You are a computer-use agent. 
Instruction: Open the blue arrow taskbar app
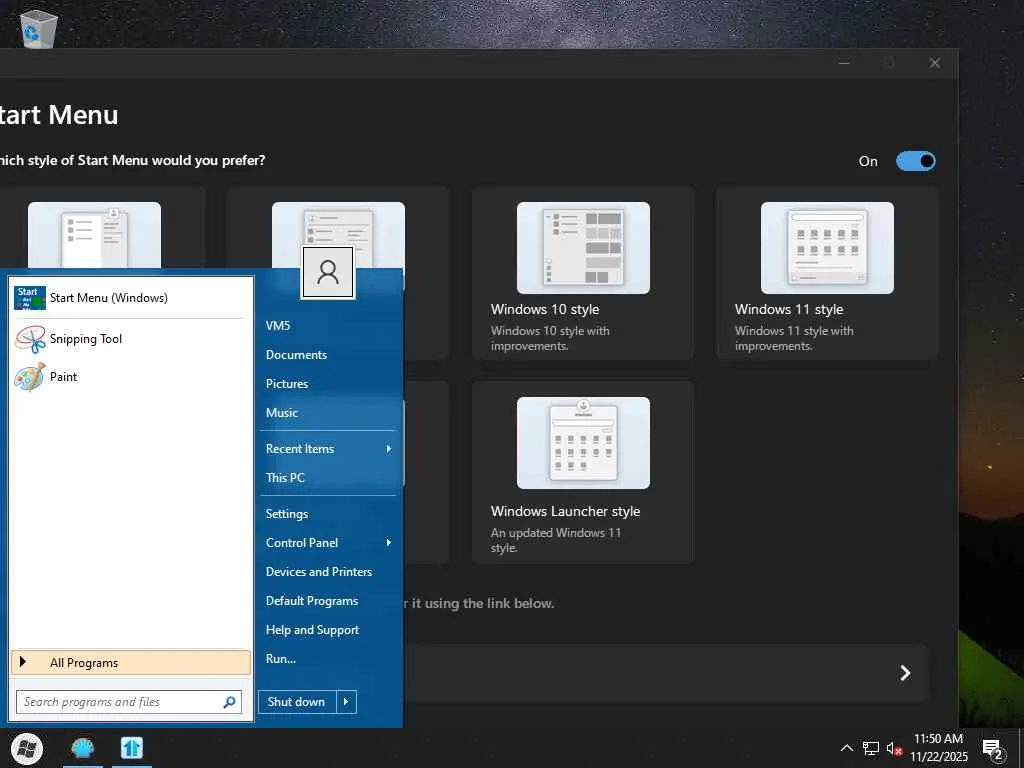[132, 748]
